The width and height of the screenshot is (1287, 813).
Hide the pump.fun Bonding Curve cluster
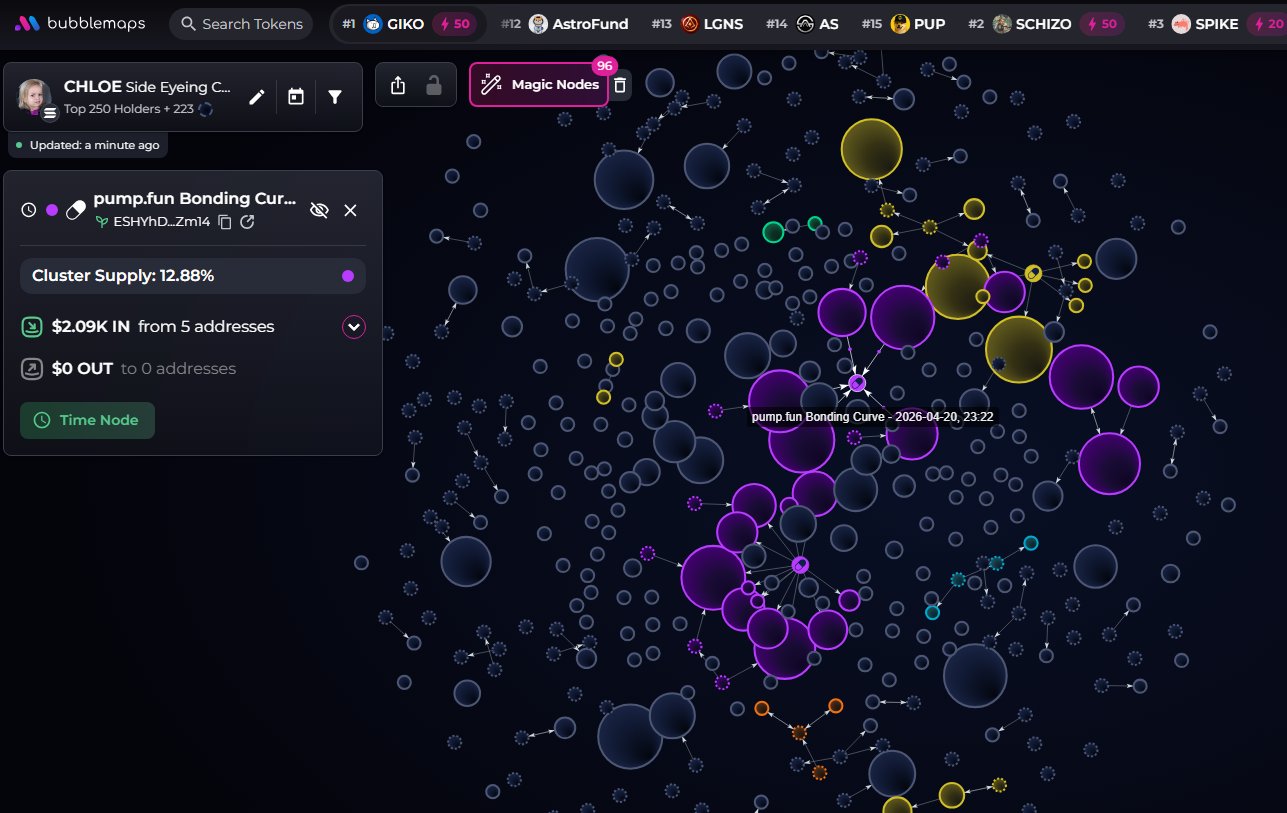[x=319, y=210]
